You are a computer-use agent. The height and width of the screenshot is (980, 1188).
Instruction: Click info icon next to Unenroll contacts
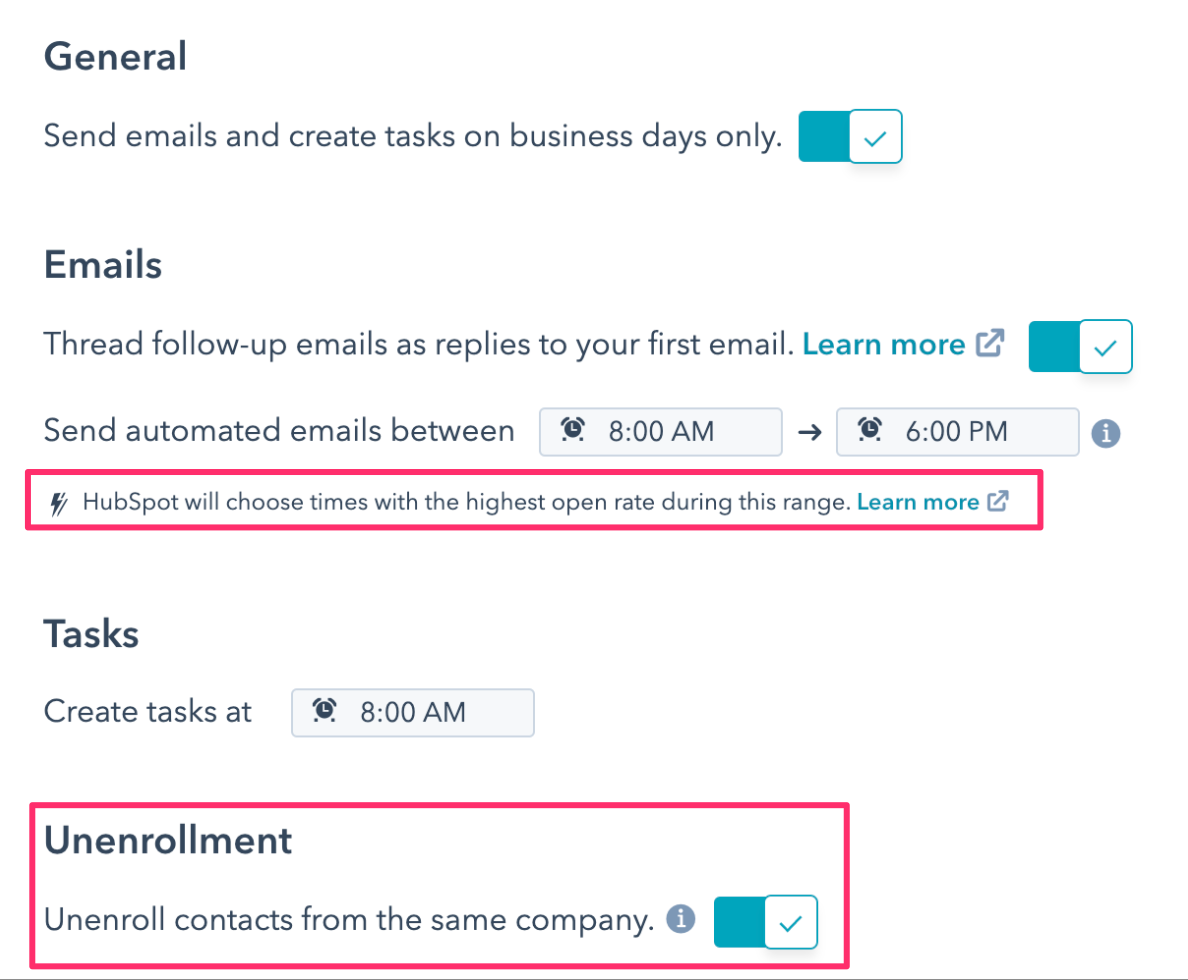681,918
